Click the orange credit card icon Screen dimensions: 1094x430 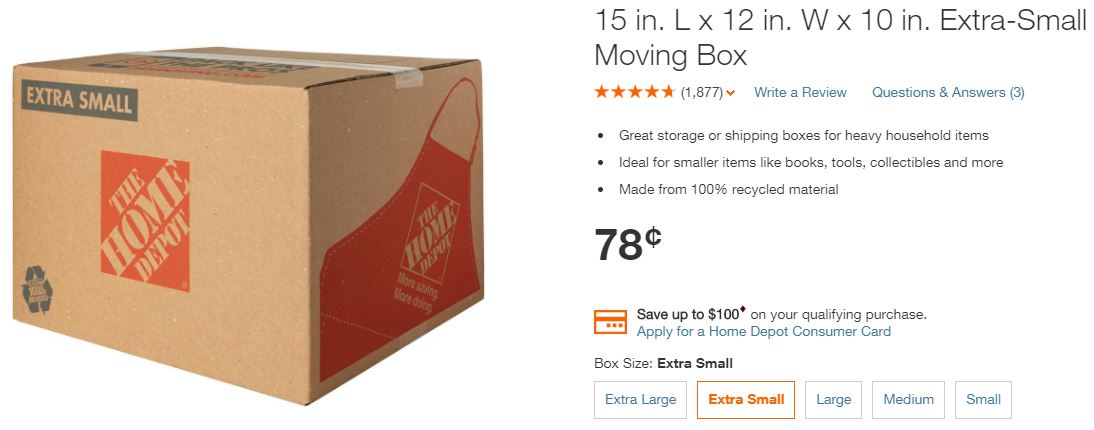point(610,322)
